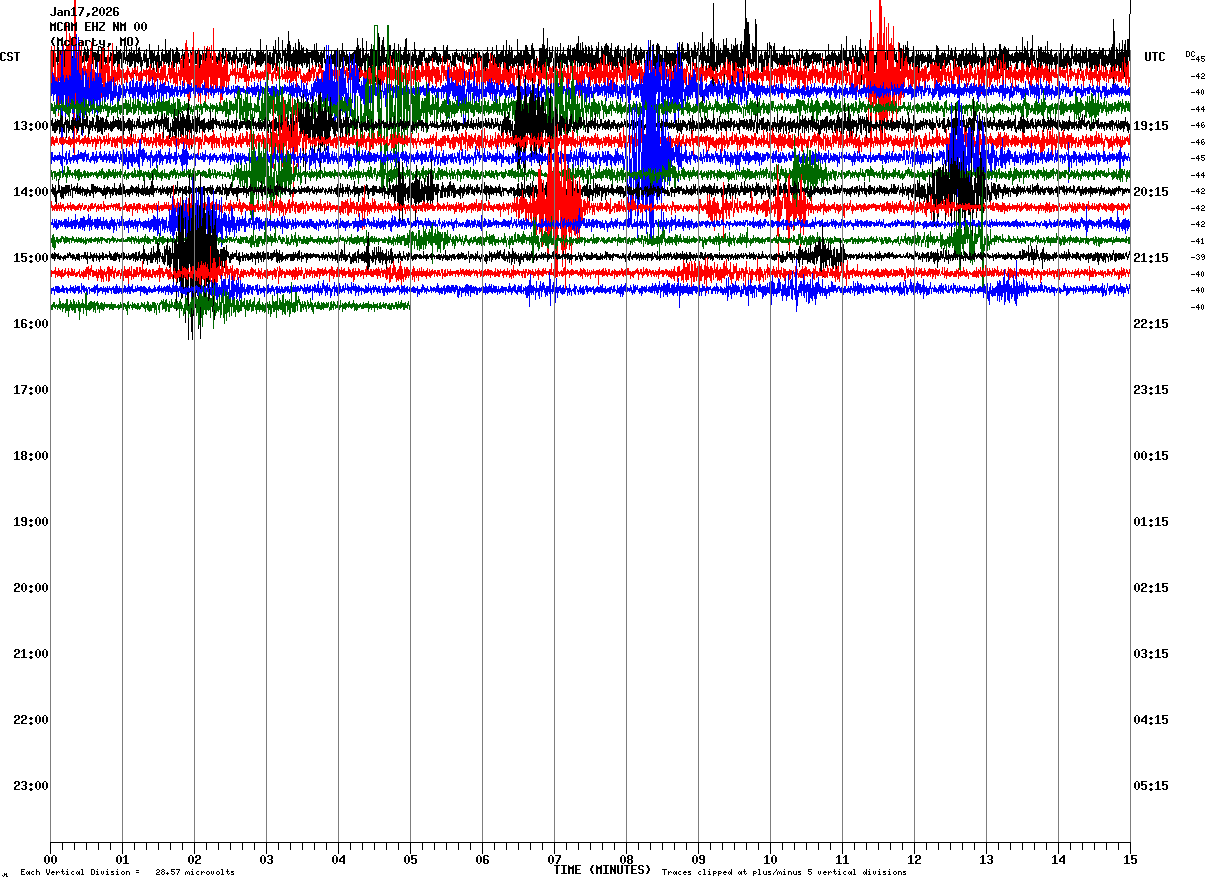Screen dimensions: 1210x886
Task: Click the "19:15" UTC time label
Action: click(x=1151, y=126)
